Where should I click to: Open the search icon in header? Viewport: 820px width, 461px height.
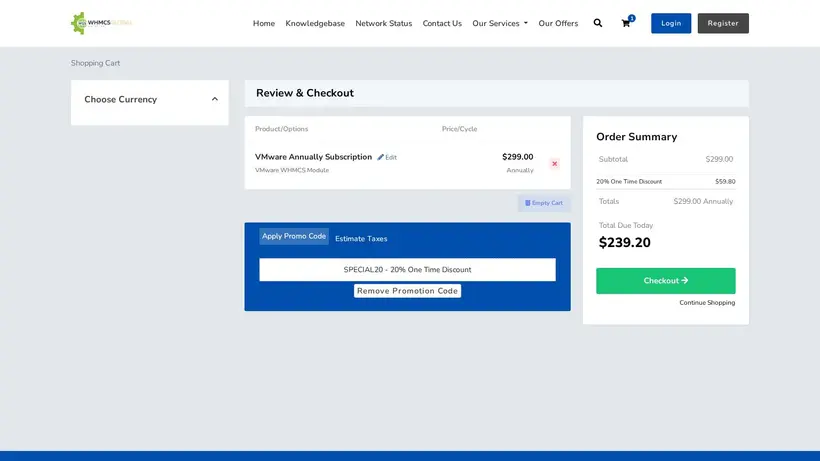tap(598, 23)
